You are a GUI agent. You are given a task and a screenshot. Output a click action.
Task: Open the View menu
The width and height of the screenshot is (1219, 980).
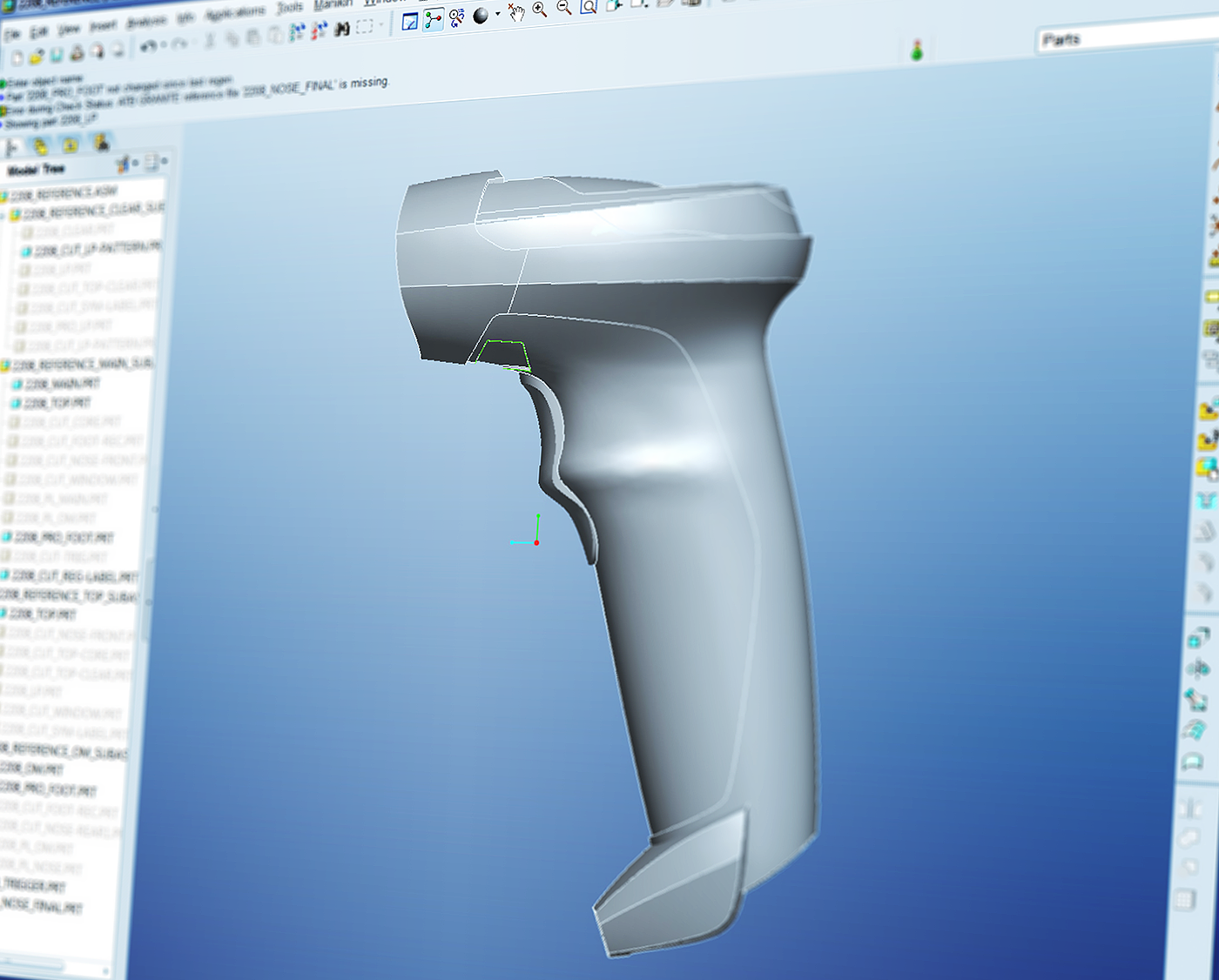pyautogui.click(x=69, y=30)
